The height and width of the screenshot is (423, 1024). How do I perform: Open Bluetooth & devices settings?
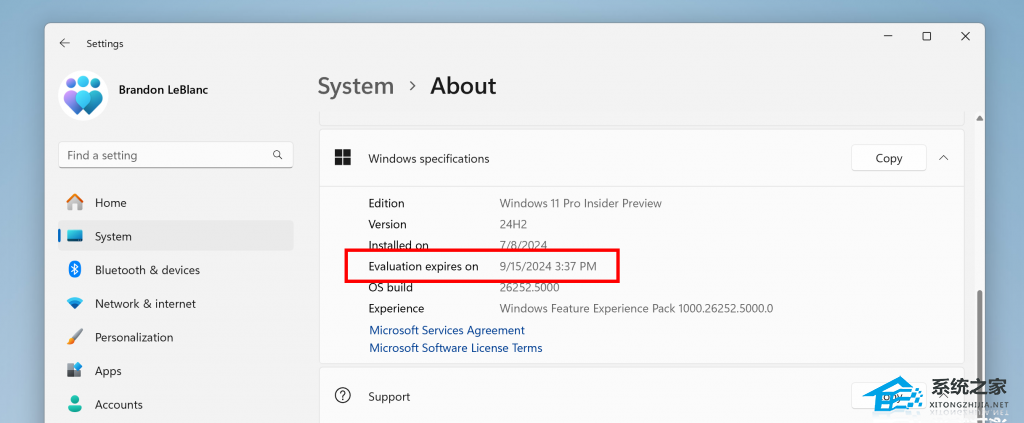176,270
